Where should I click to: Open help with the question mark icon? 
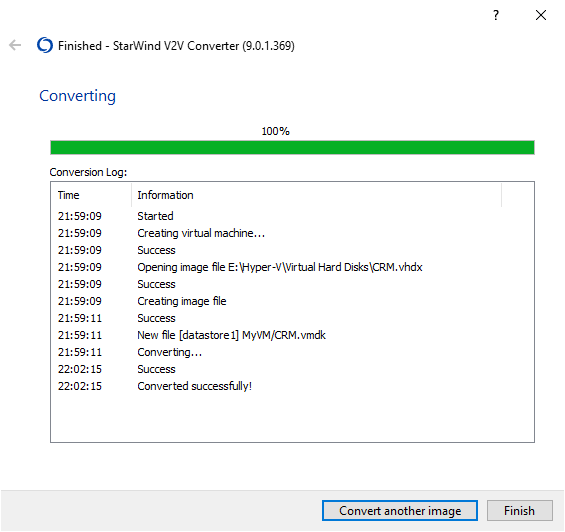[496, 15]
